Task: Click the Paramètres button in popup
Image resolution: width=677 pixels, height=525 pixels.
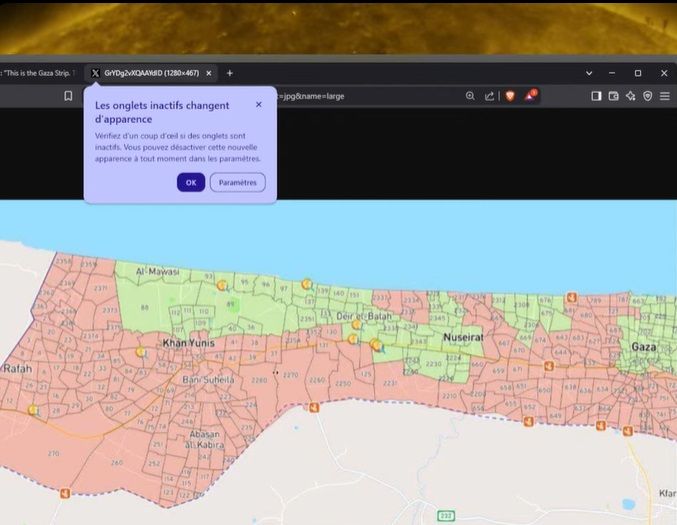Action: [237, 182]
